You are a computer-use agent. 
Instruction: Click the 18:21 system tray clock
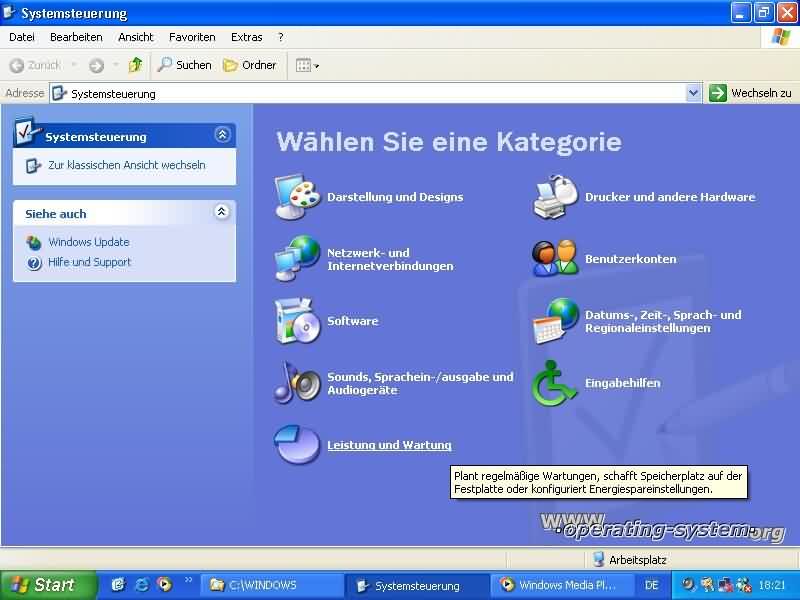coord(771,585)
